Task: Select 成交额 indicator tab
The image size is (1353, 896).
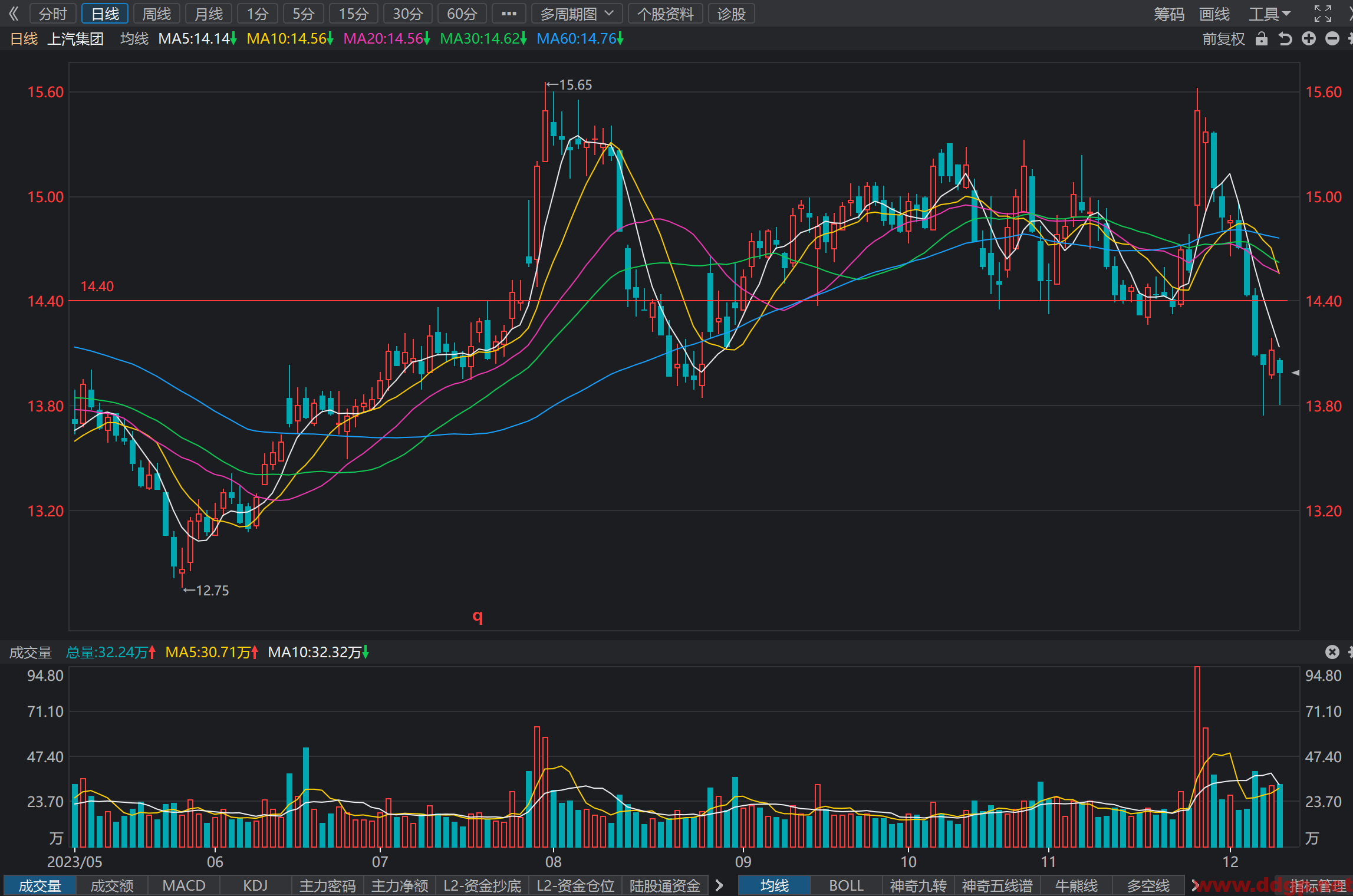Action: [112, 885]
